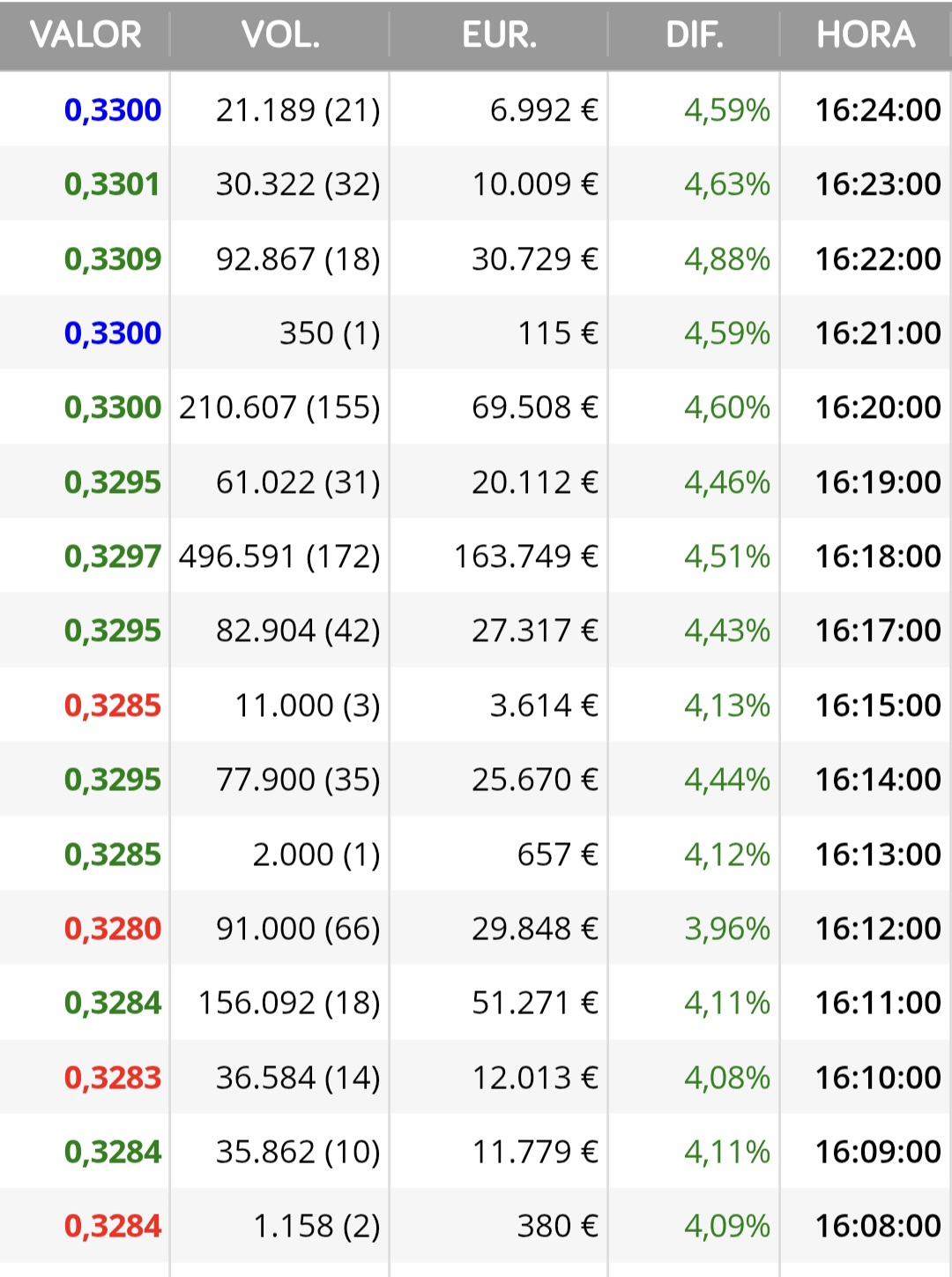This screenshot has width=952, height=1277.
Task: Click percentage 4,13%
Action: pos(727,706)
